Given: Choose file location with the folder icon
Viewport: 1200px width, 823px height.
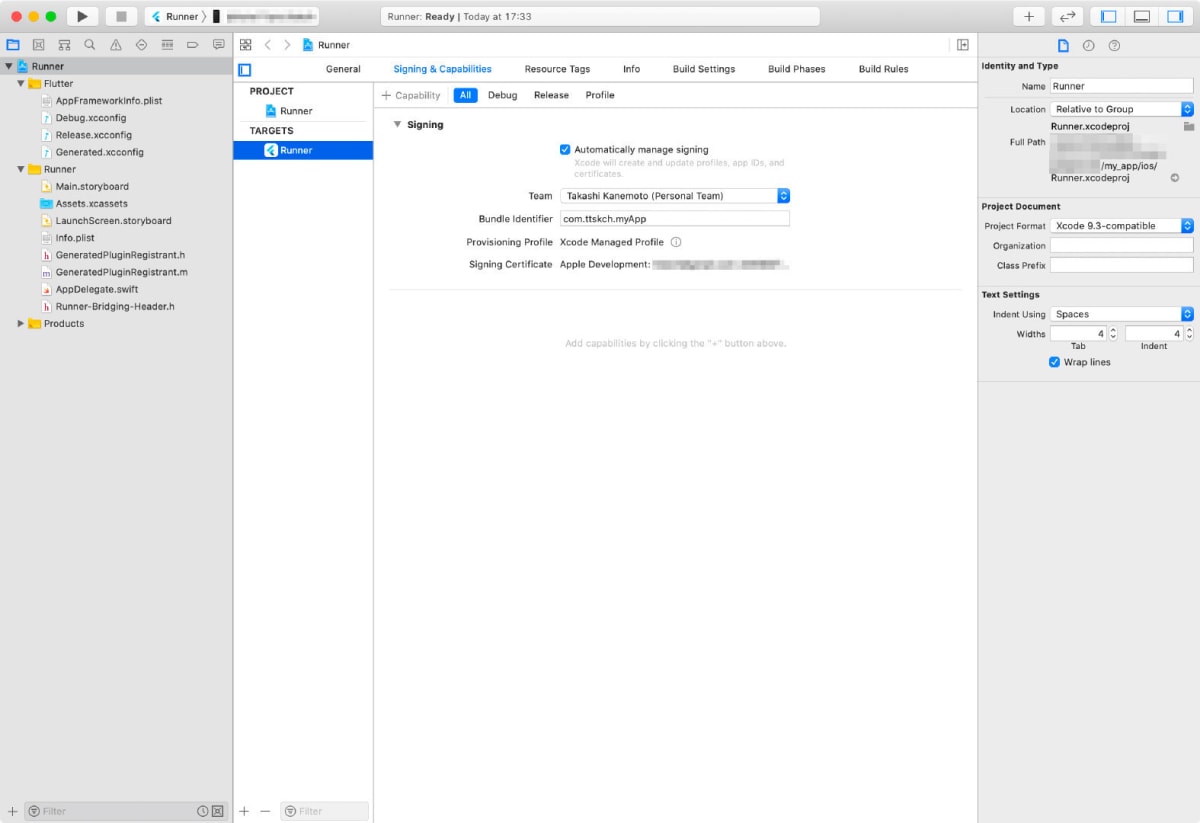Looking at the screenshot, I should point(1188,127).
